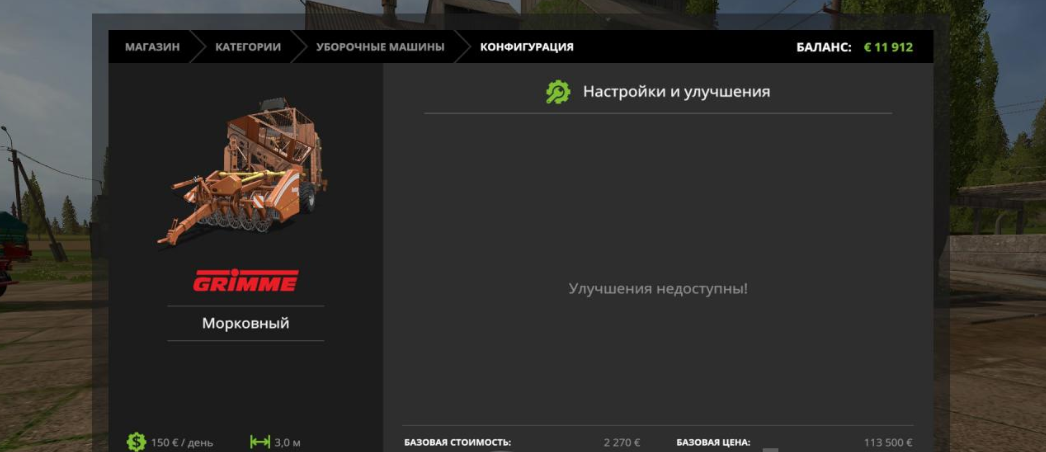This screenshot has height=452, width=1046.
Task: Go back to the Магазин breadcrumb
Action: pyautogui.click(x=152, y=47)
